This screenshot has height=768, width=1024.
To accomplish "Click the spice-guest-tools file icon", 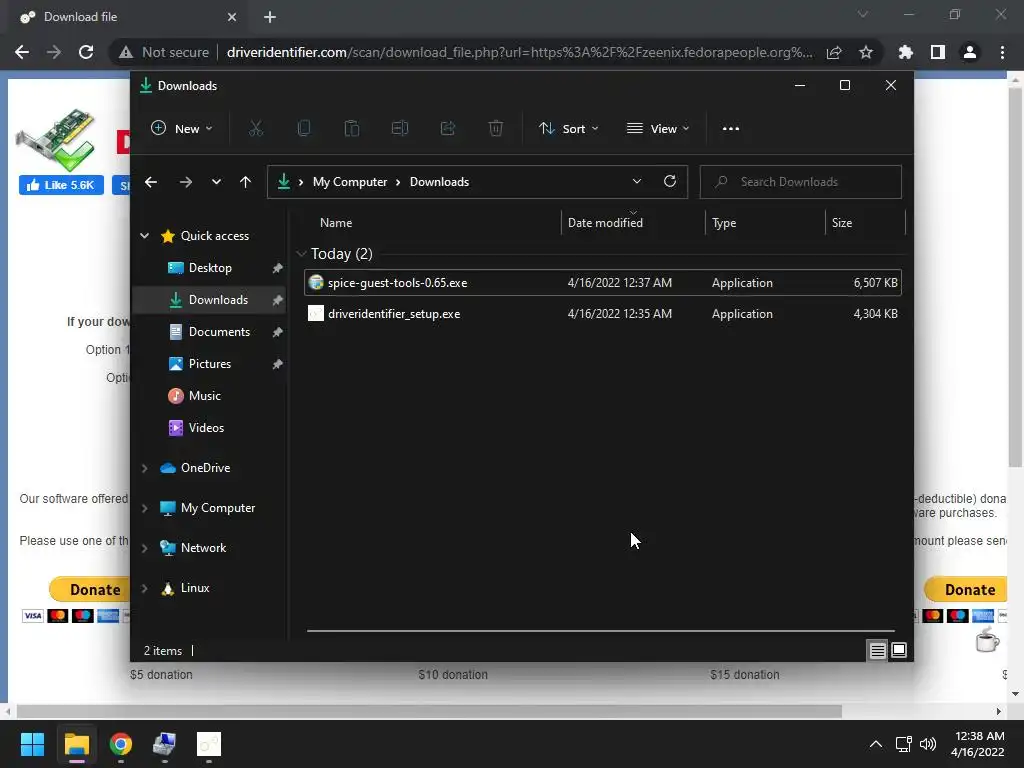I will (x=316, y=282).
